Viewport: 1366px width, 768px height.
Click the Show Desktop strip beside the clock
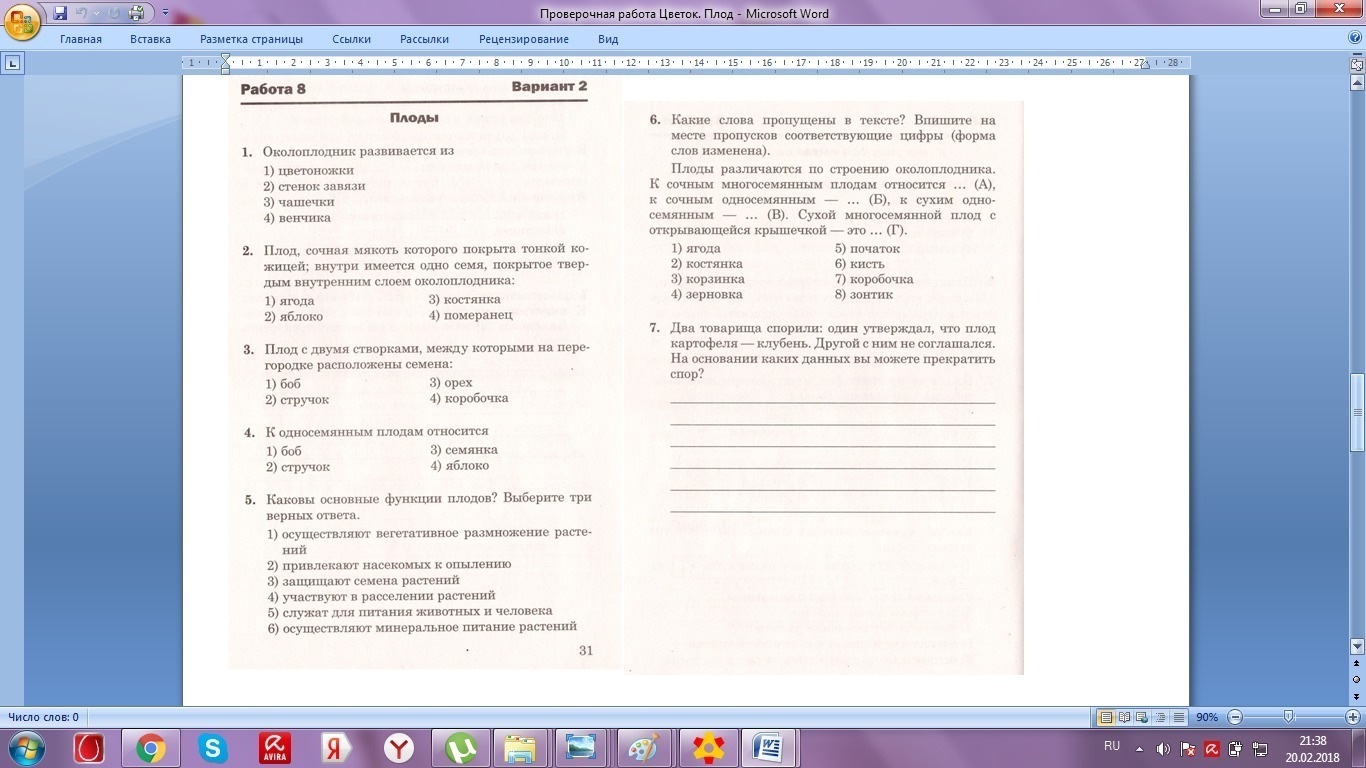pos(1359,748)
